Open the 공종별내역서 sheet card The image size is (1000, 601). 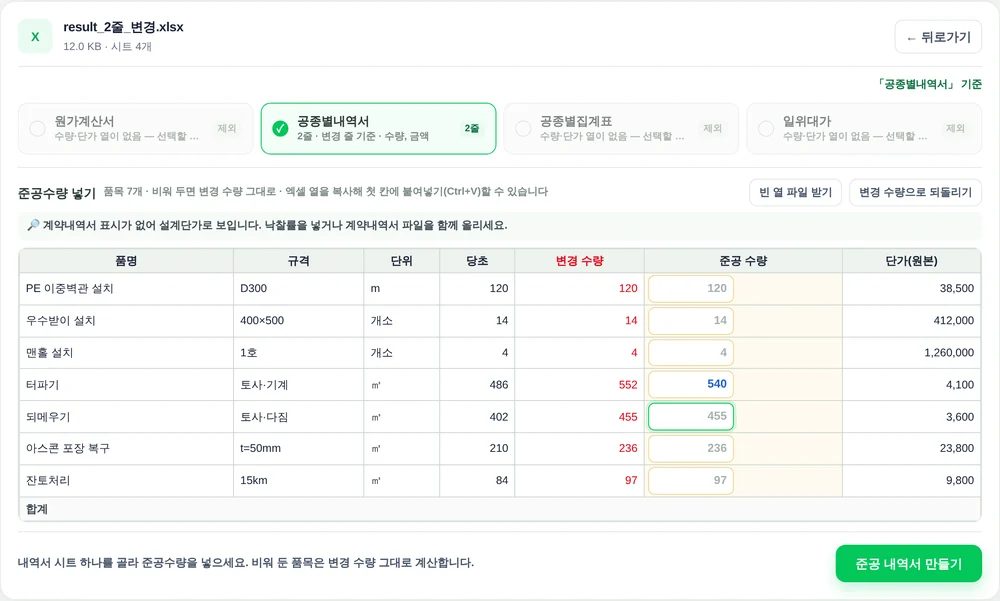tap(378, 128)
